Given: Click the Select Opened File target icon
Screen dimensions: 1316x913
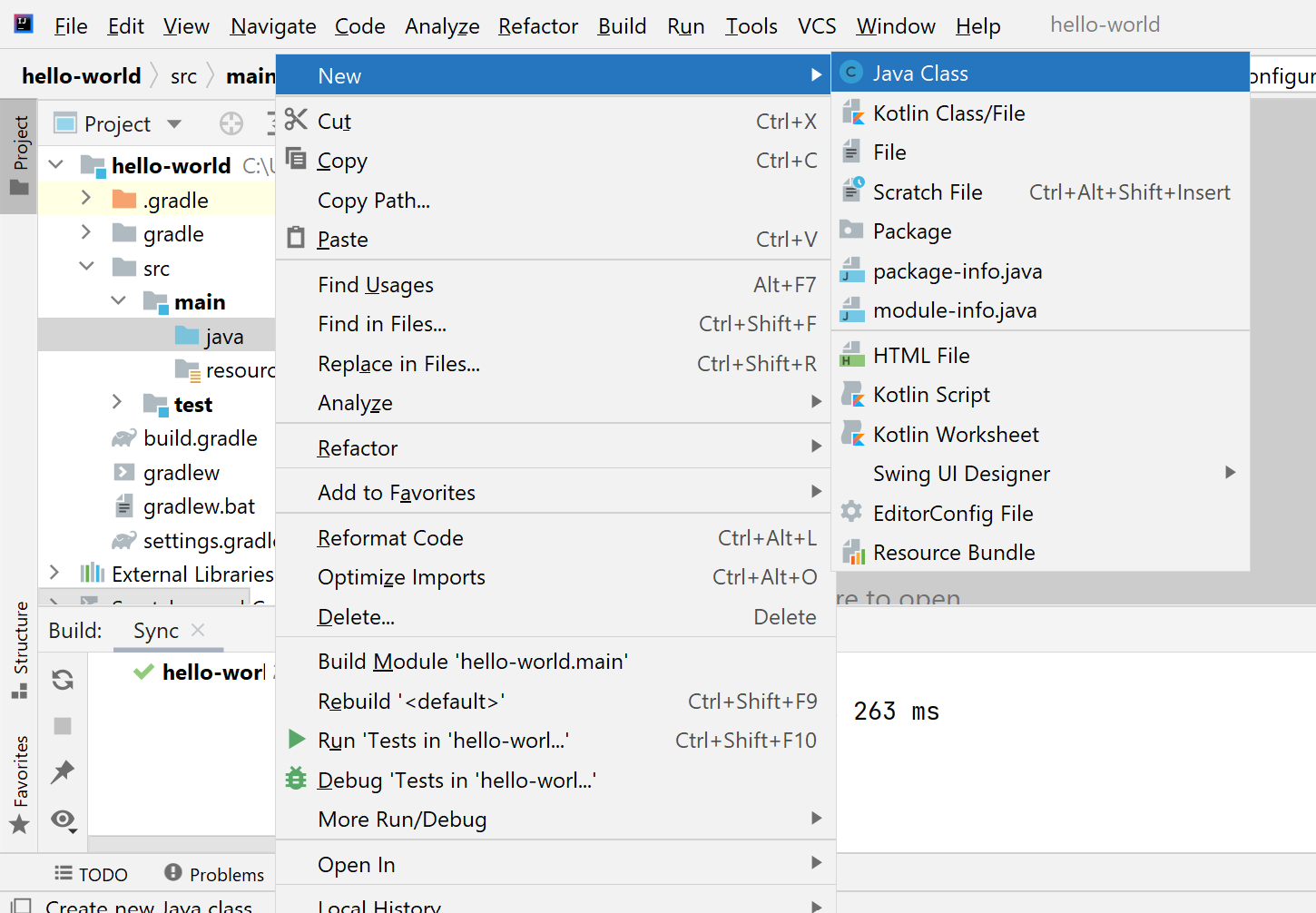Looking at the screenshot, I should (x=231, y=123).
